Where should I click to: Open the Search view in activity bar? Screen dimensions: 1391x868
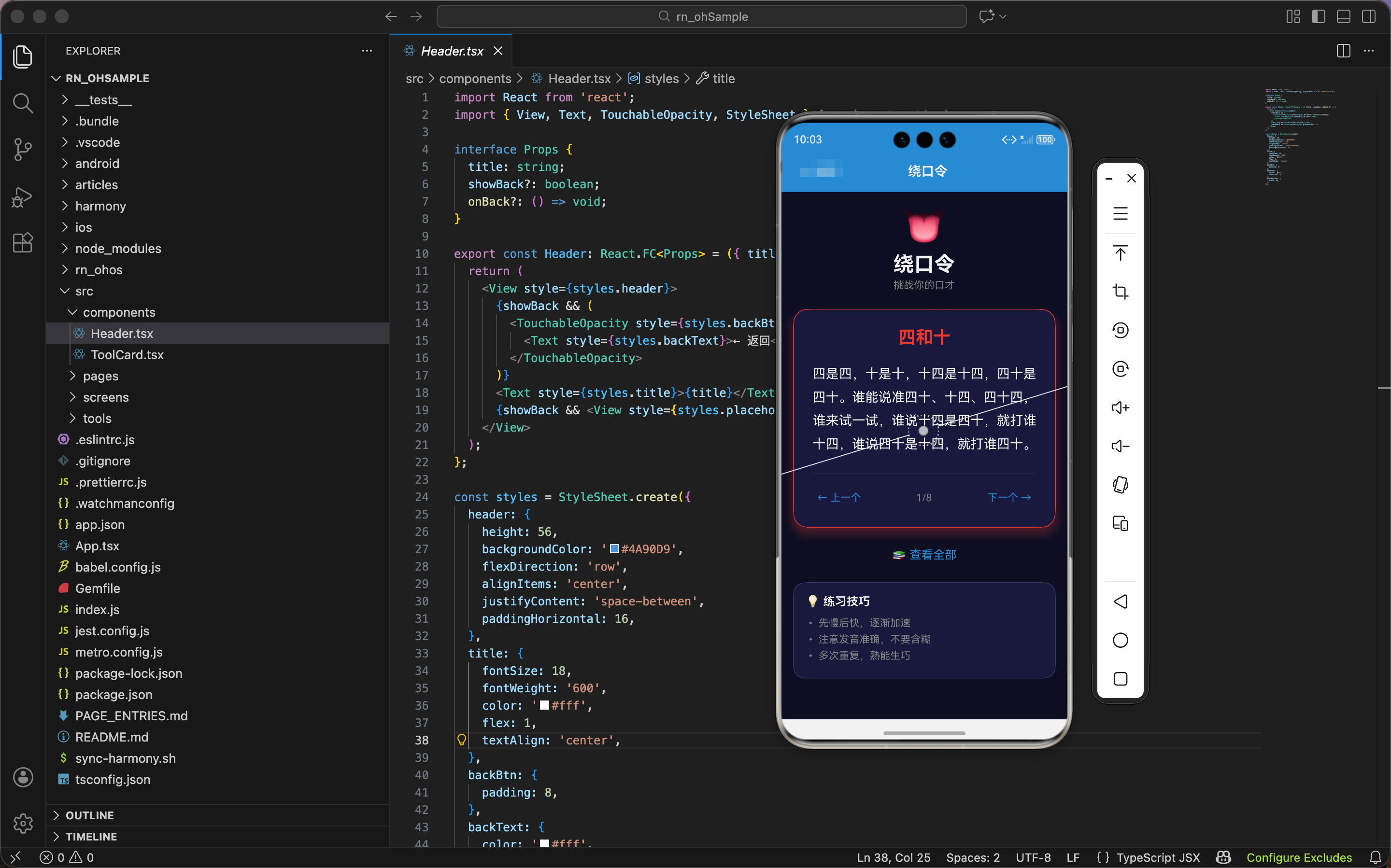[22, 103]
